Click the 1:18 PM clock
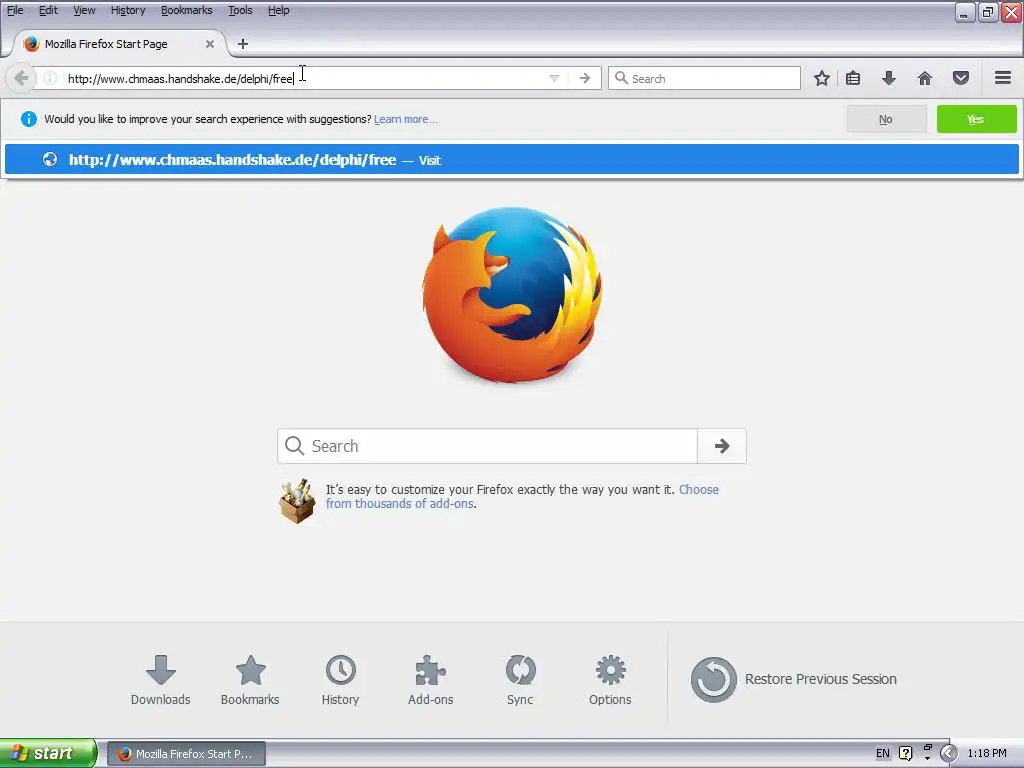The width and height of the screenshot is (1024, 768). (x=987, y=754)
